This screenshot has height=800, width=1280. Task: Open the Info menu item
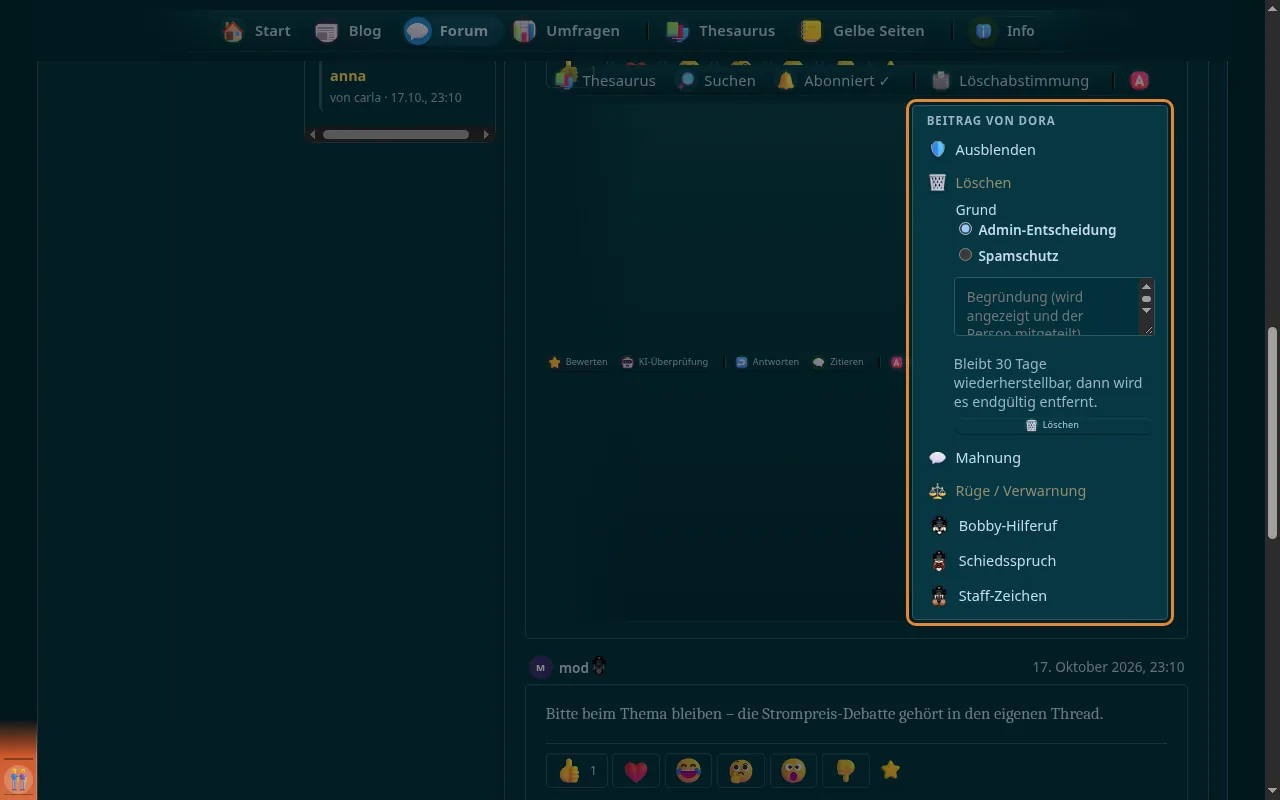[1006, 31]
